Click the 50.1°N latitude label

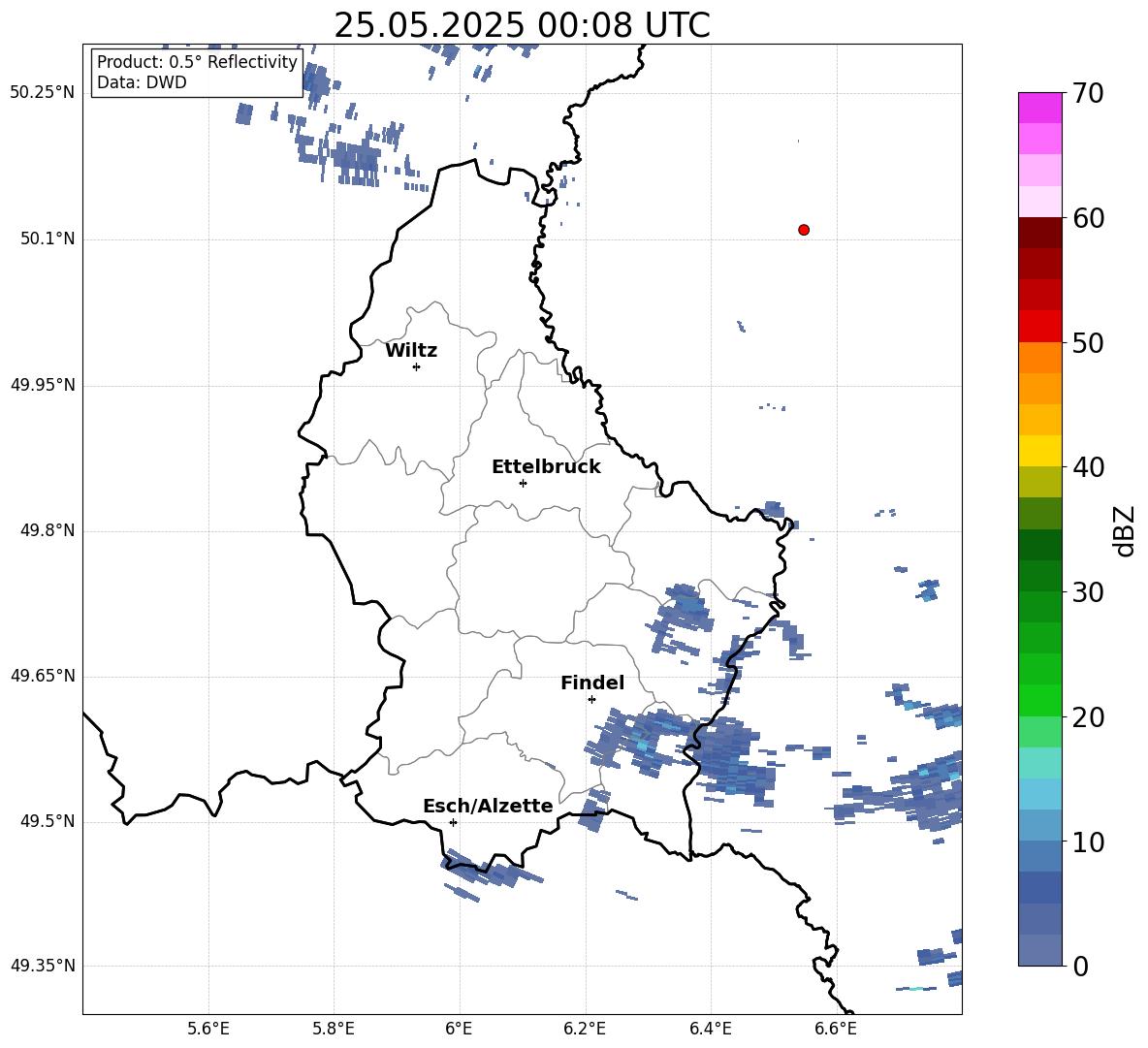pyautogui.click(x=48, y=238)
